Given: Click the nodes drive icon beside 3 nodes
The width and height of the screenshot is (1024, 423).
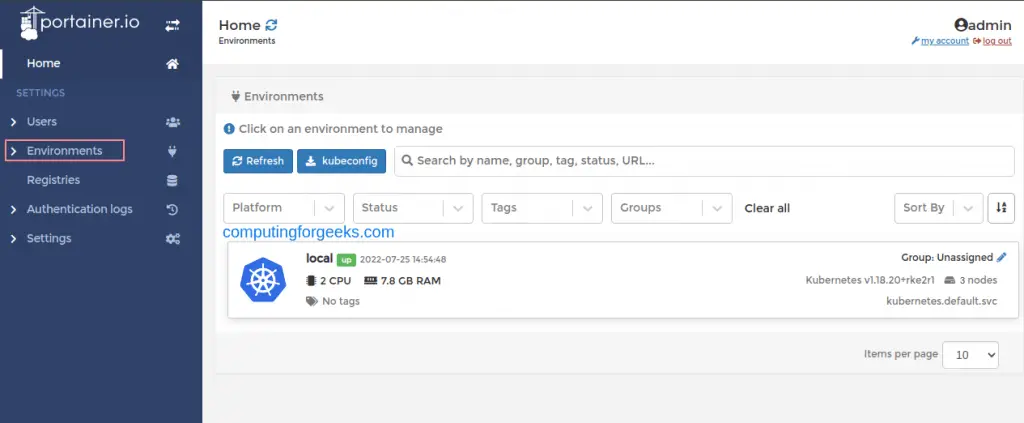Looking at the screenshot, I should [949, 281].
